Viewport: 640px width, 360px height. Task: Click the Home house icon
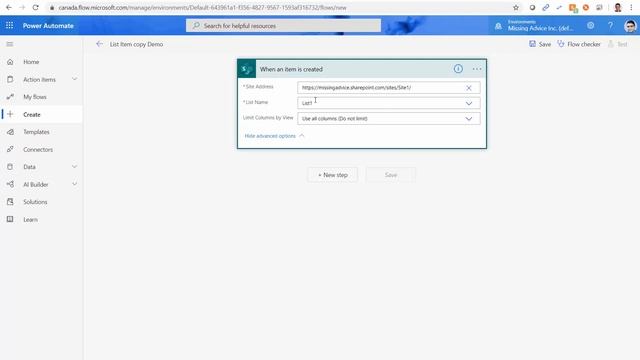pyautogui.click(x=10, y=62)
